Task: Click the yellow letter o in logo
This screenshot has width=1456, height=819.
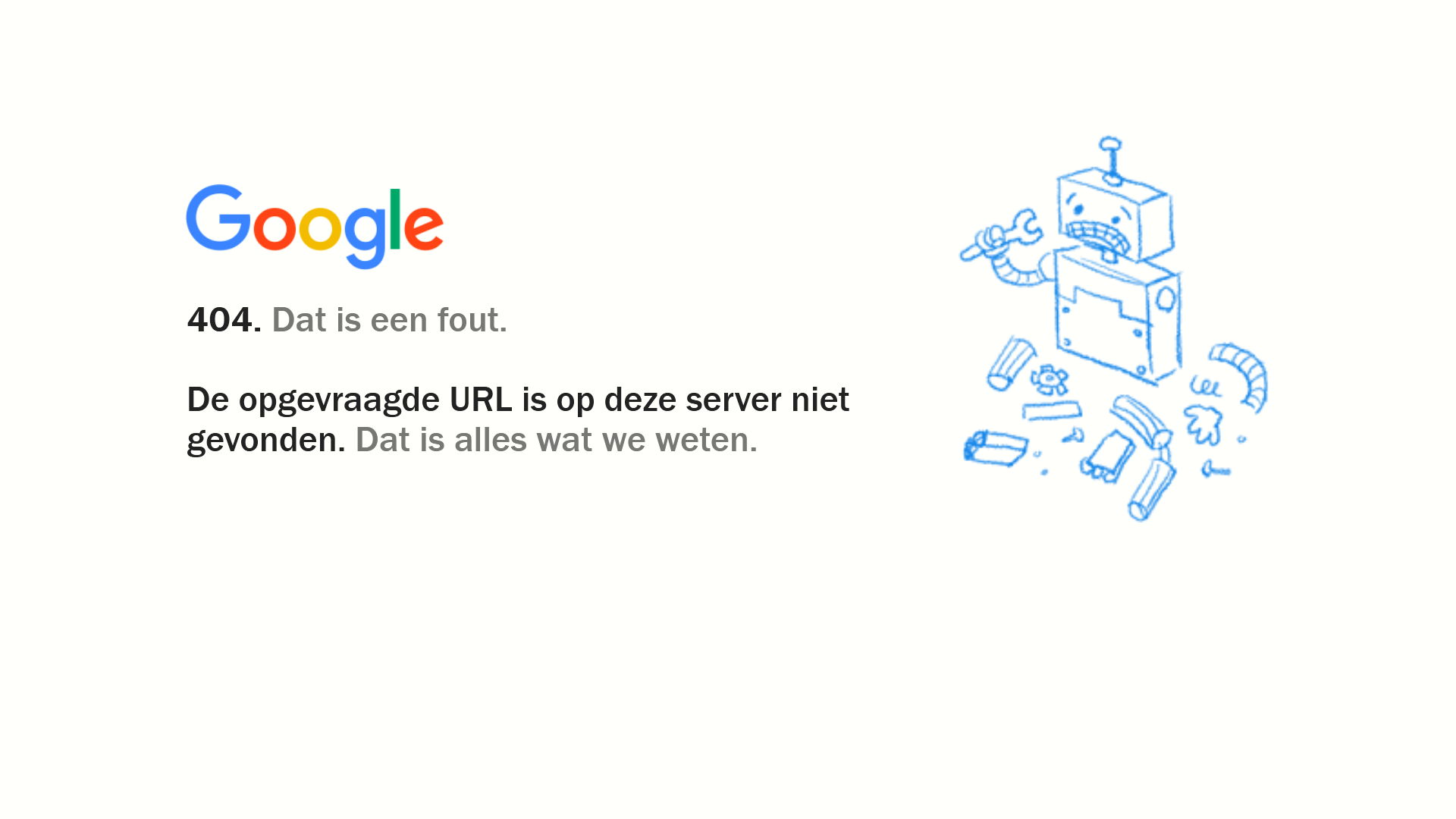Action: coord(320,227)
